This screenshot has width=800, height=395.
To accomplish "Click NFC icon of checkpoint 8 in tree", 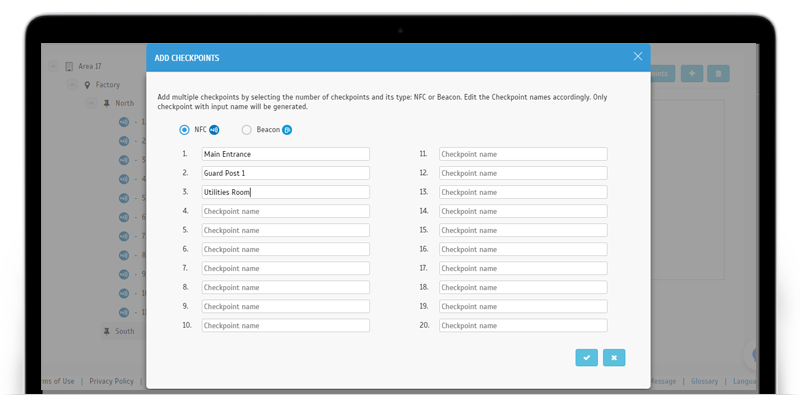I will pos(123,255).
